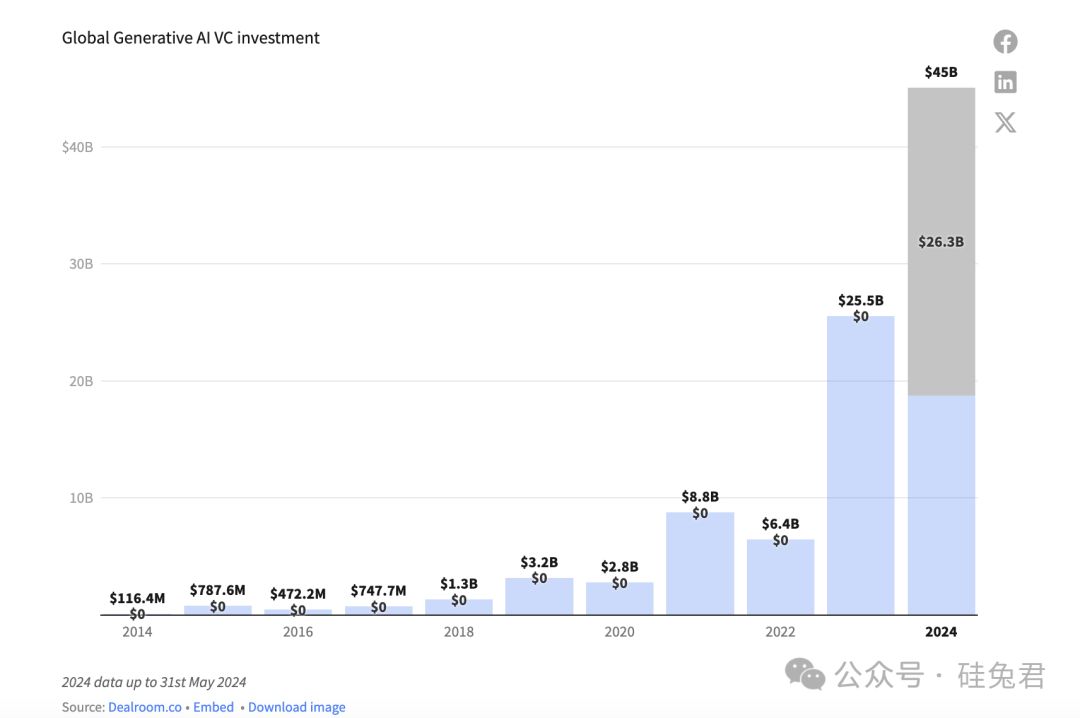The height and width of the screenshot is (718, 1080).
Task: Click the $45B total label above 2024
Action: coord(941,72)
